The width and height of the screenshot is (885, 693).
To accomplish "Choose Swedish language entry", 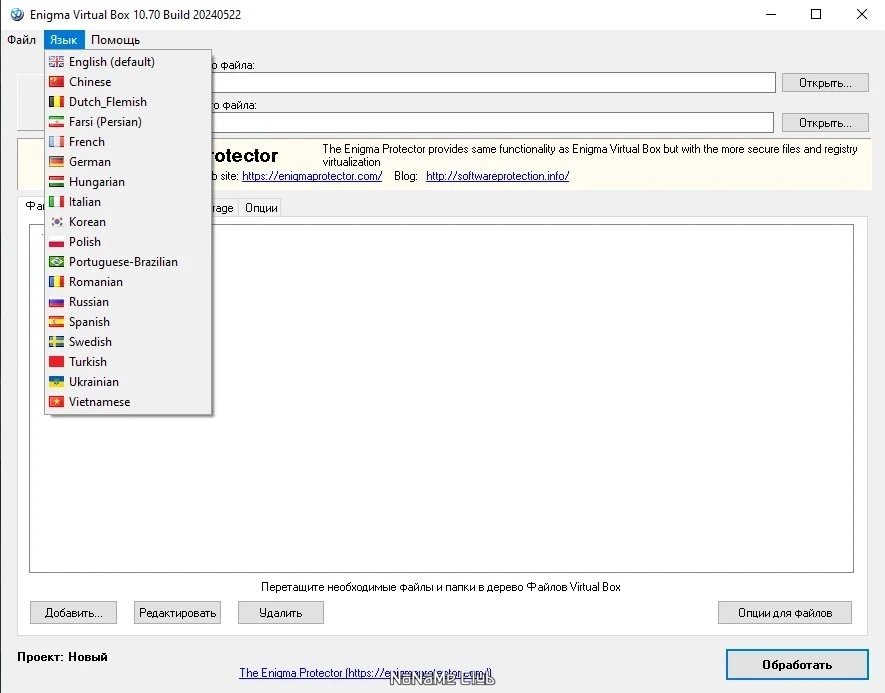I will click(128, 341).
